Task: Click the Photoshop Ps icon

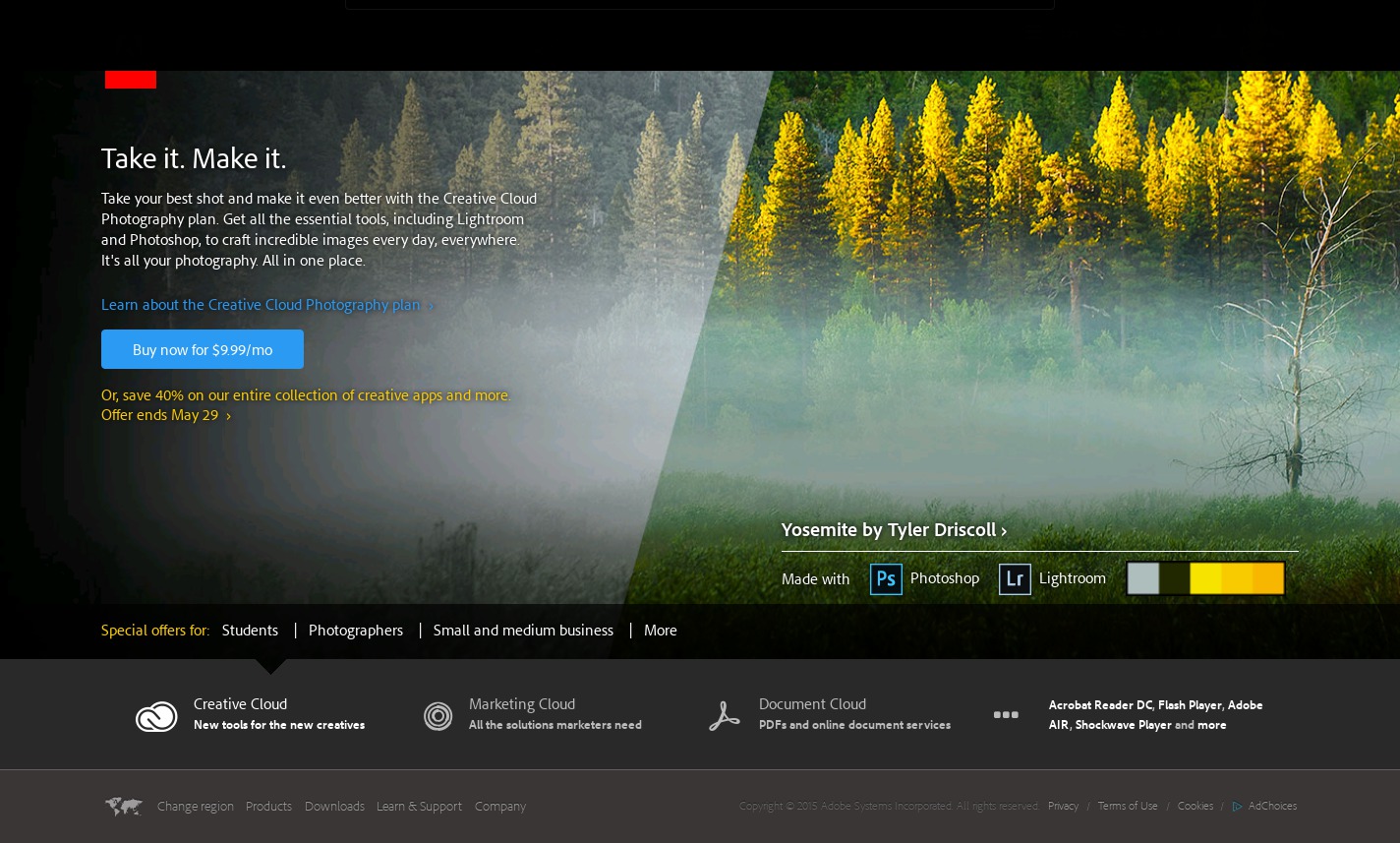Action: point(886,578)
